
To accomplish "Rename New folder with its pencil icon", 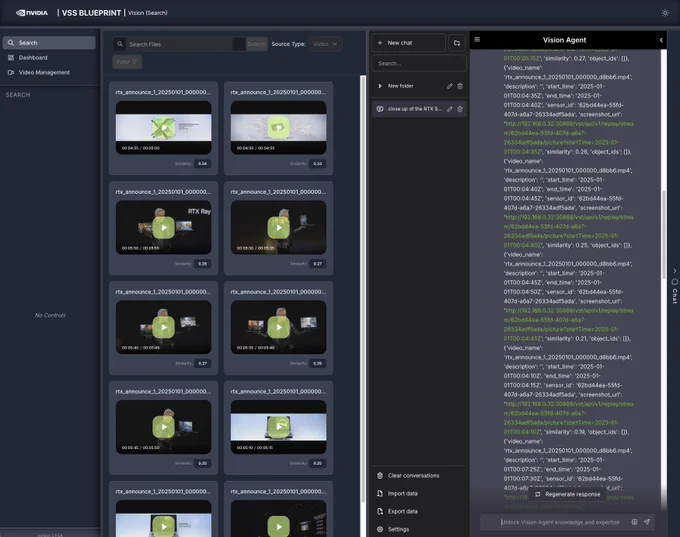I will pyautogui.click(x=450, y=86).
